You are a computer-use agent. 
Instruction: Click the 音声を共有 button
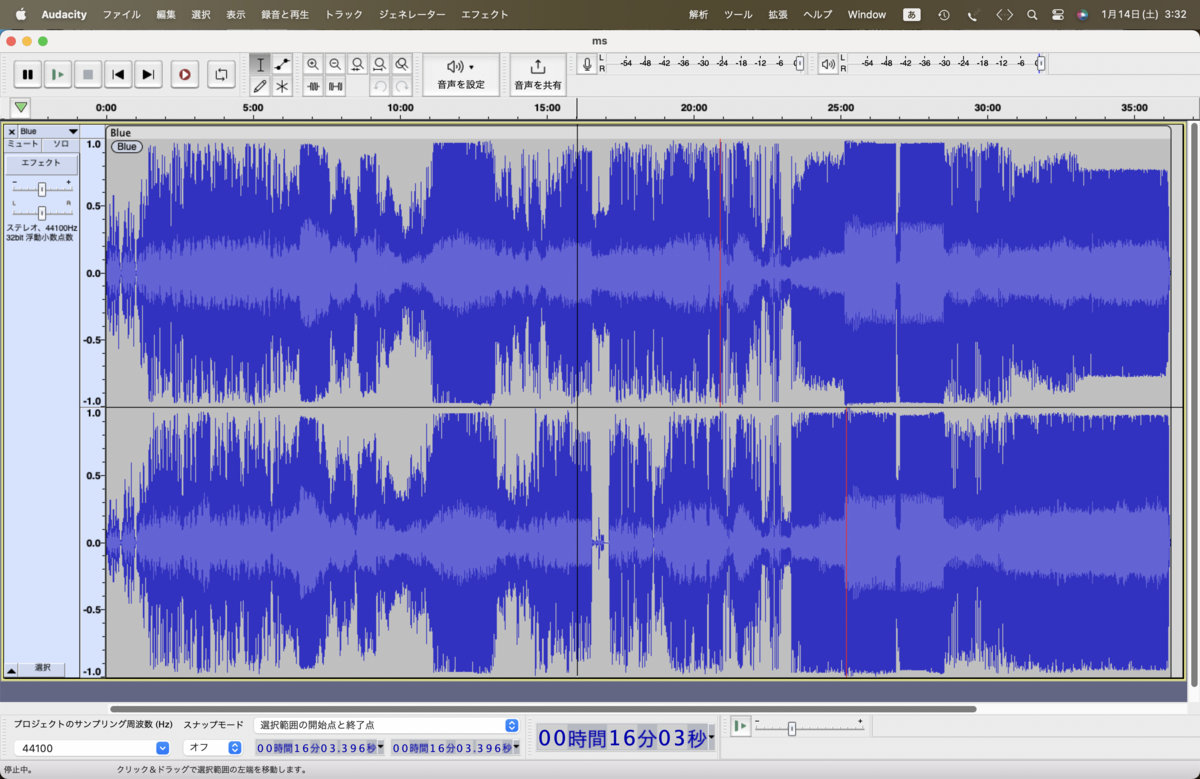[537, 74]
